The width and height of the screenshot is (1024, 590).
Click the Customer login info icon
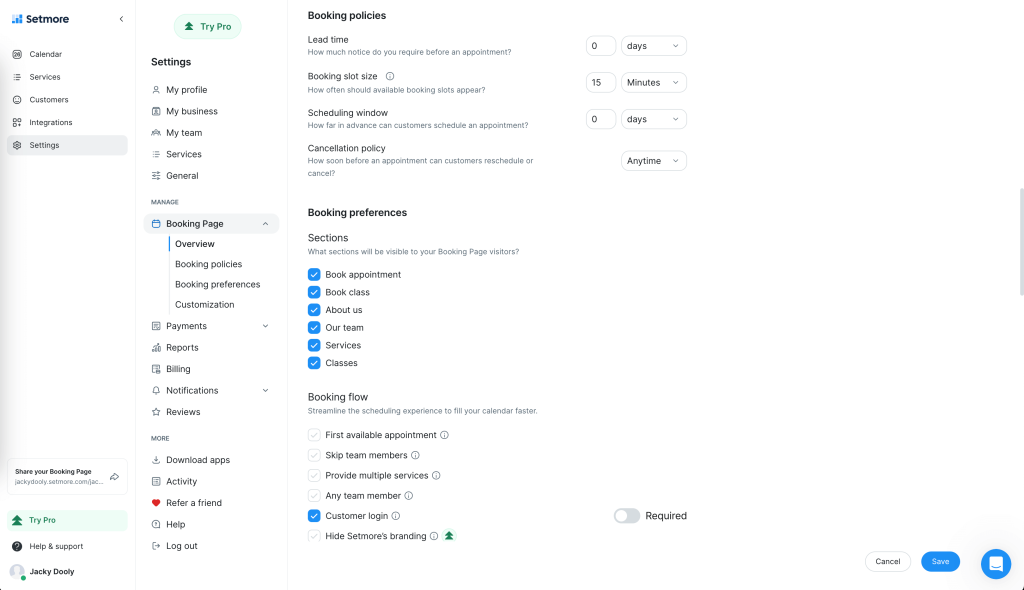coord(396,516)
